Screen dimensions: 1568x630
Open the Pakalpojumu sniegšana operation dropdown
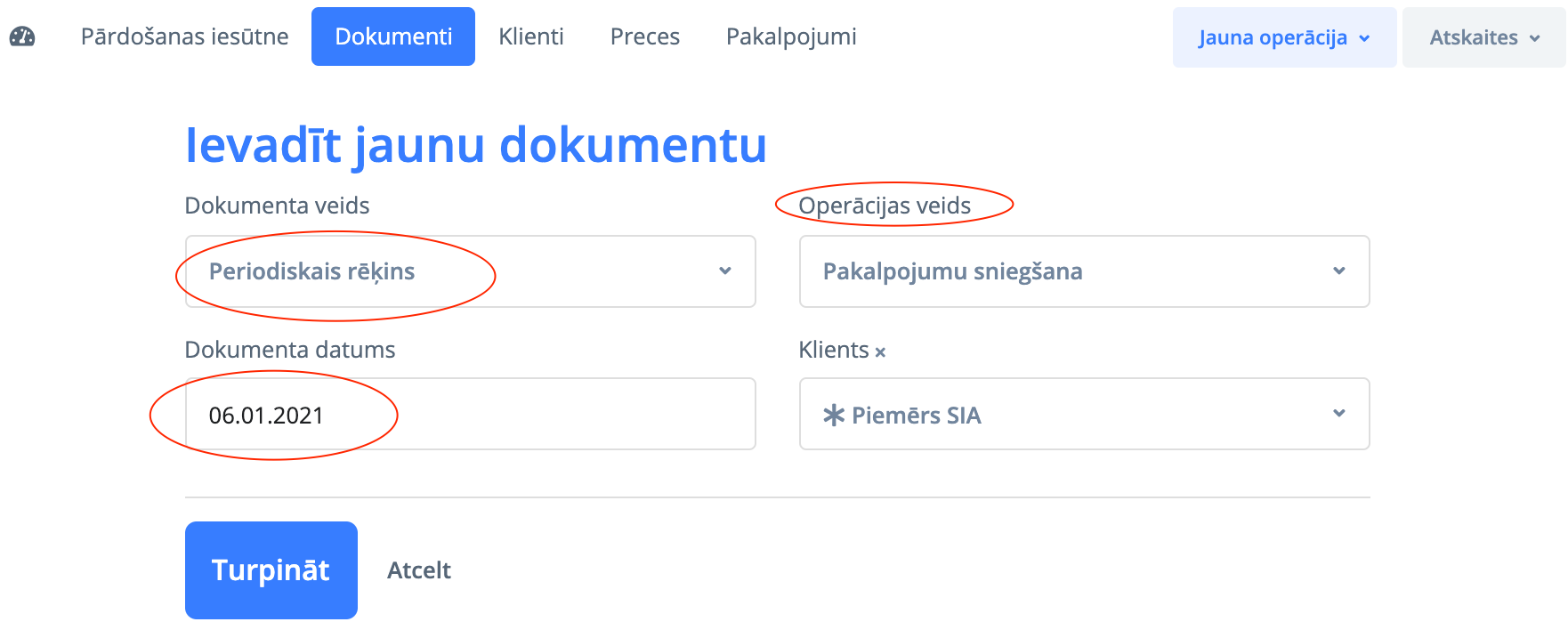coord(1084,271)
